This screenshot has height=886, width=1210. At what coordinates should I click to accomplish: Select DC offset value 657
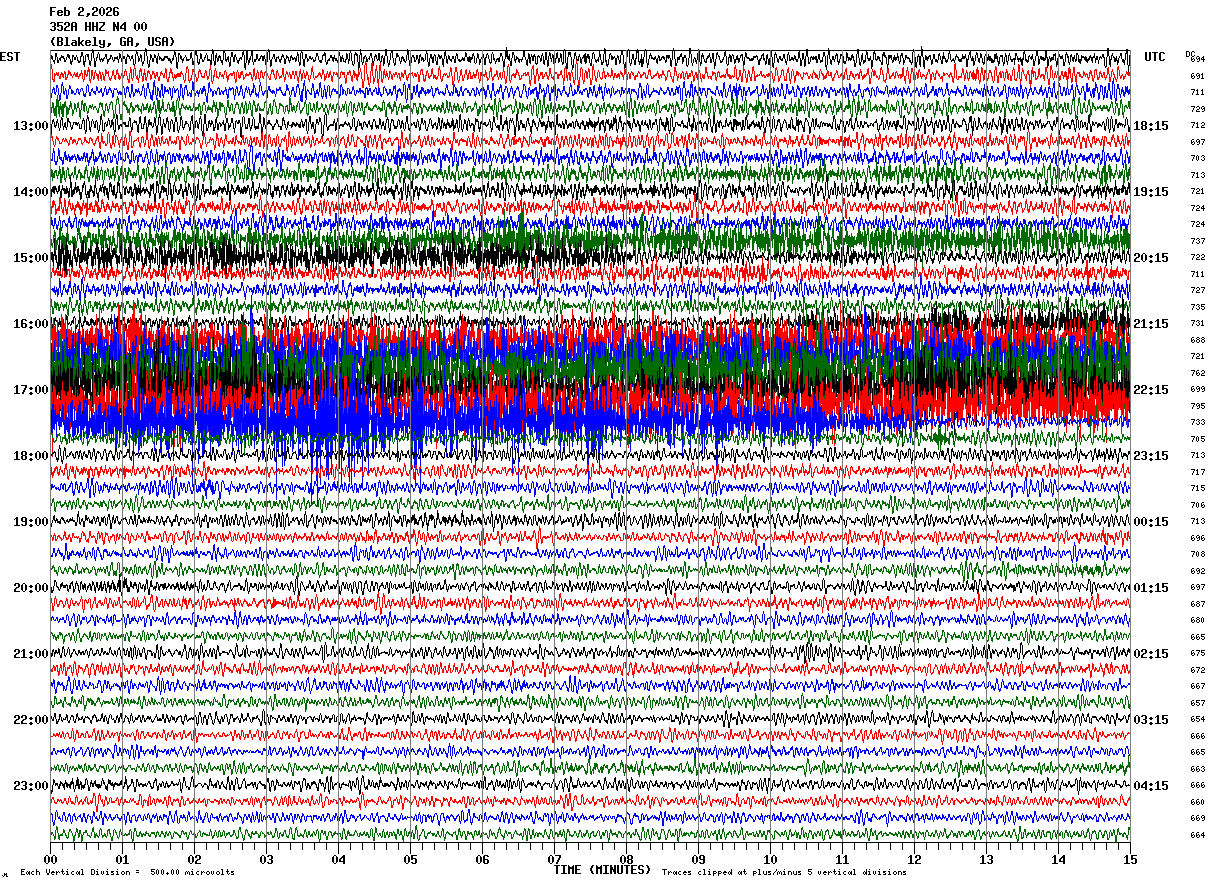pyautogui.click(x=1197, y=703)
